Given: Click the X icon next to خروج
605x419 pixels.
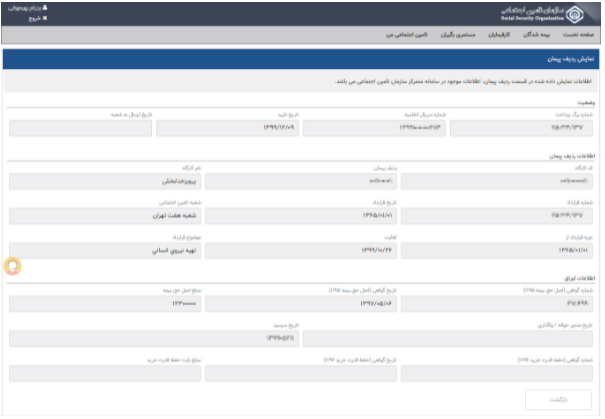Looking at the screenshot, I should [45, 18].
